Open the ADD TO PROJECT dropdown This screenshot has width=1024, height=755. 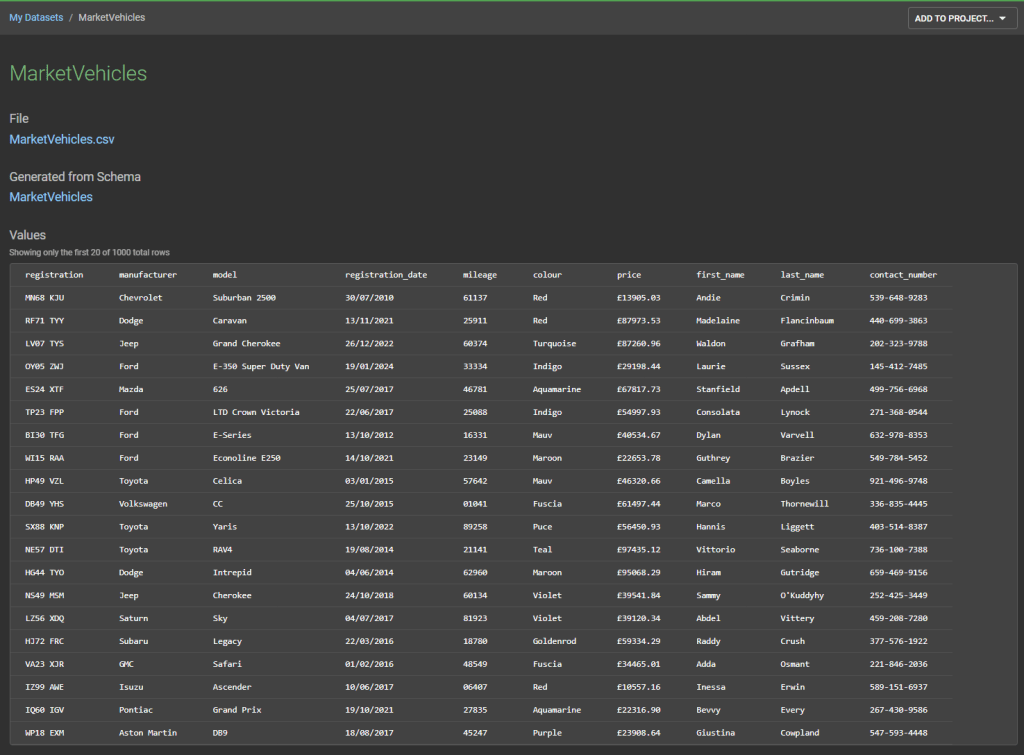[x=961, y=18]
